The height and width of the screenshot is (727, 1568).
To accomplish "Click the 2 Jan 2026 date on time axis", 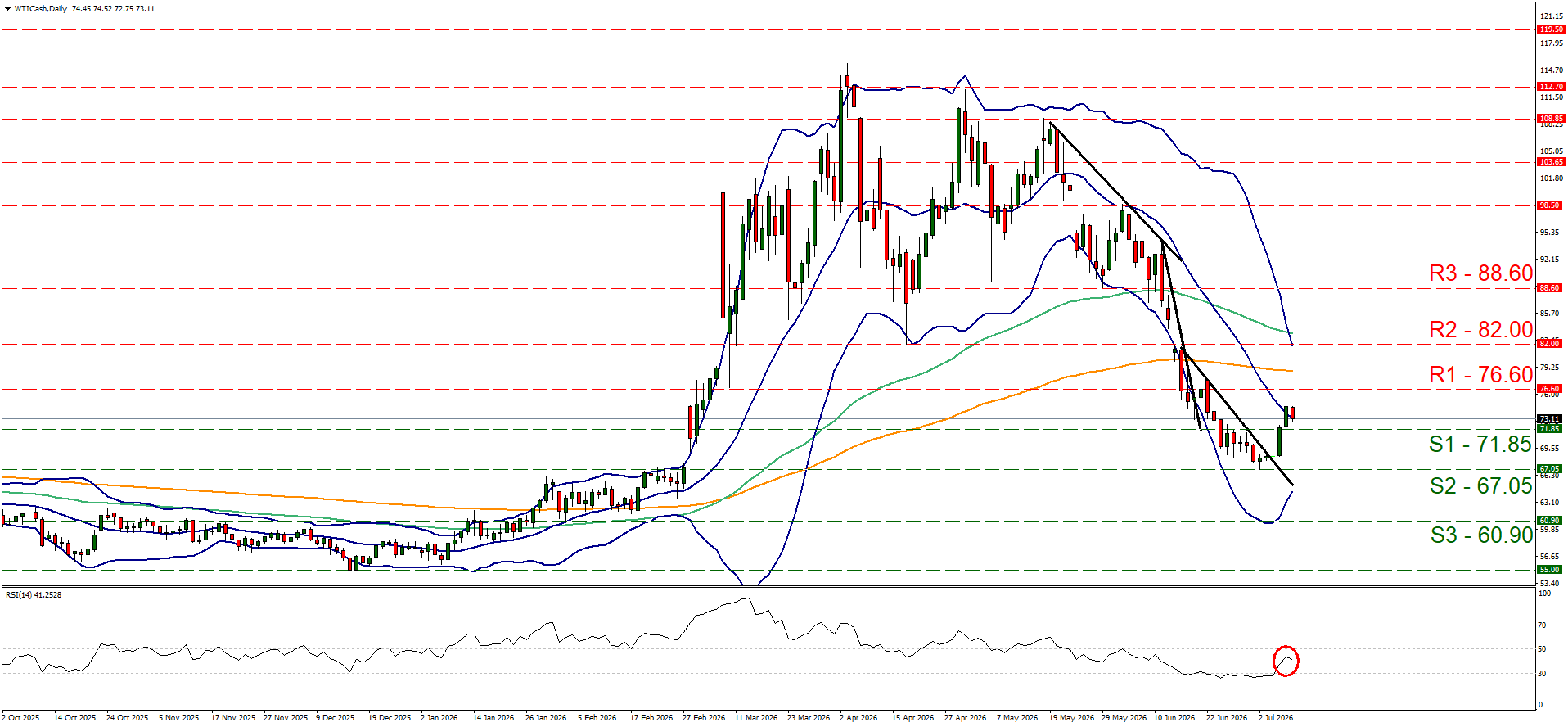I will point(439,718).
